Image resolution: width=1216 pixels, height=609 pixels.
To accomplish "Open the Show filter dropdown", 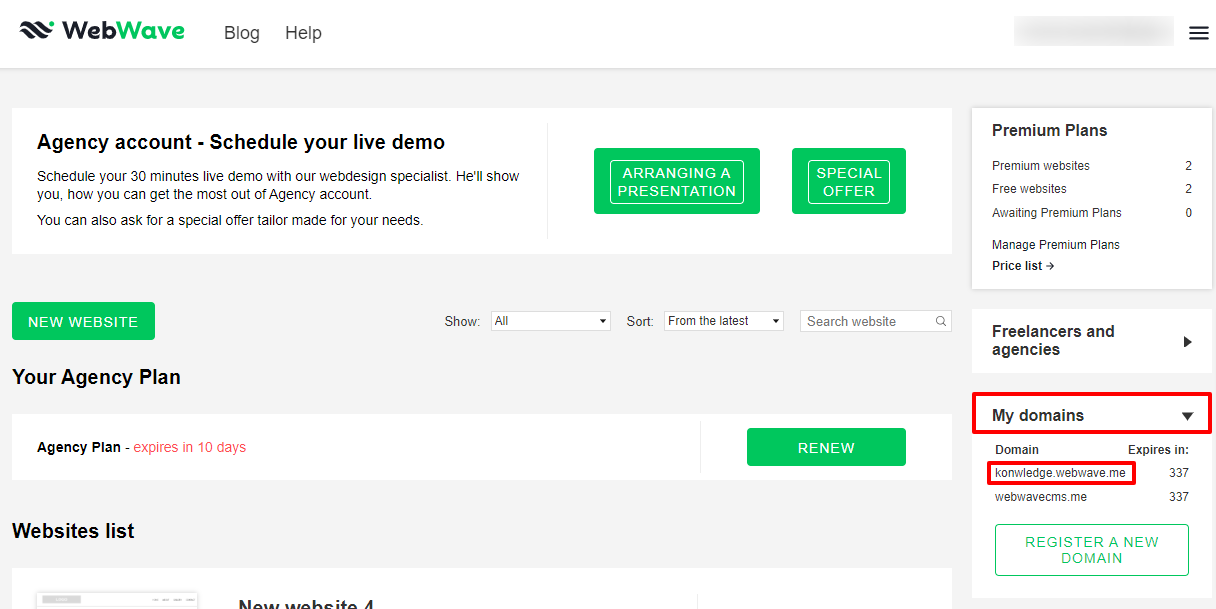I will (x=550, y=321).
